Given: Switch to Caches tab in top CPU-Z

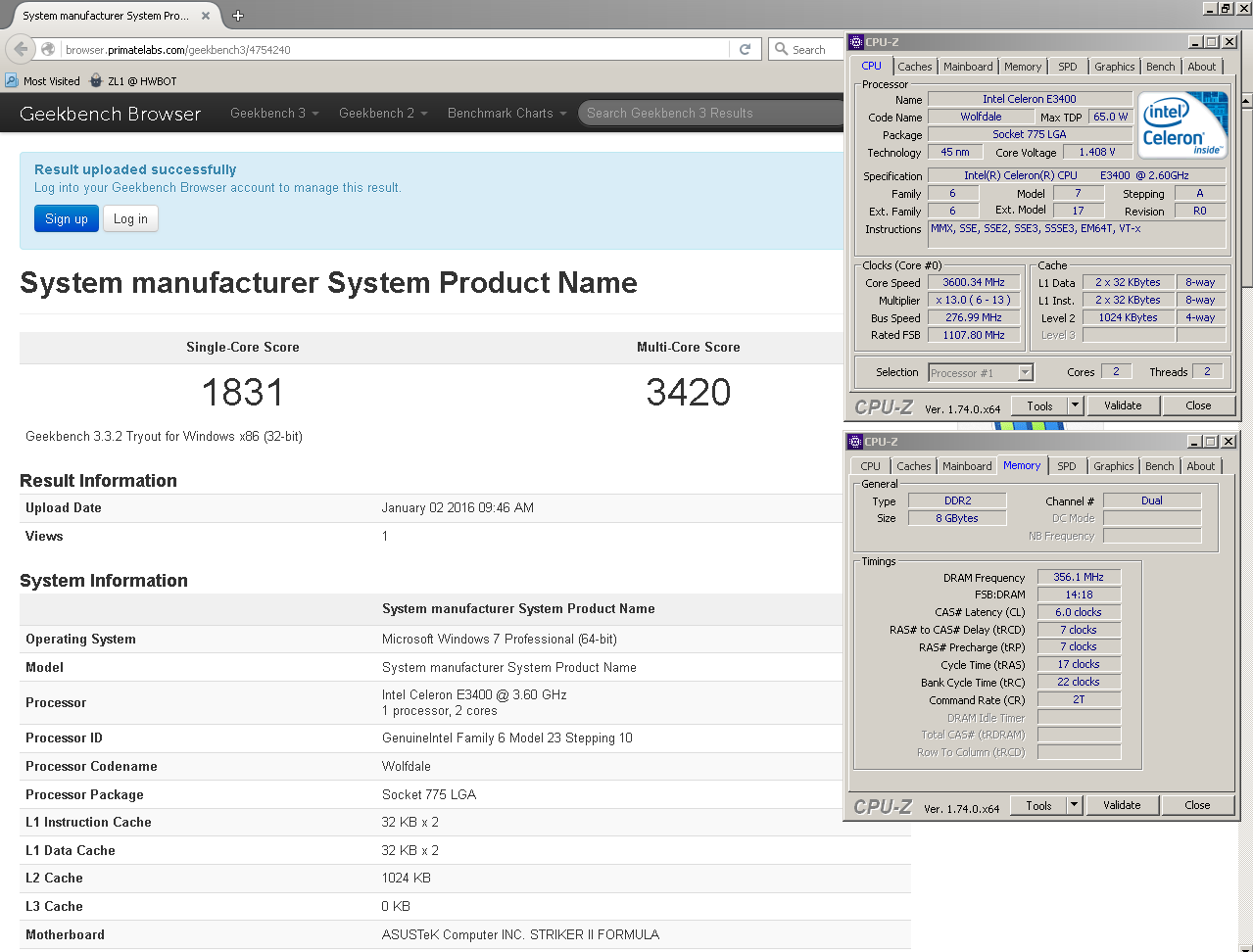Looking at the screenshot, I should point(915,67).
